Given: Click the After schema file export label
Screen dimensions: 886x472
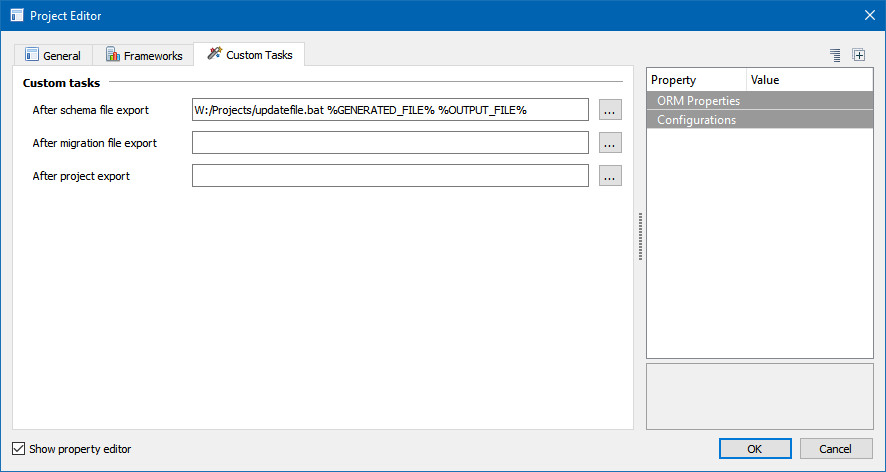Looking at the screenshot, I should coord(91,110).
